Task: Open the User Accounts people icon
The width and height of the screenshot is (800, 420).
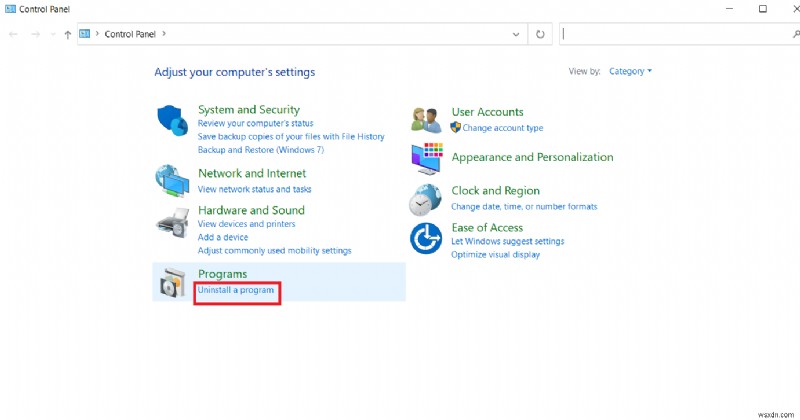Action: [426, 120]
